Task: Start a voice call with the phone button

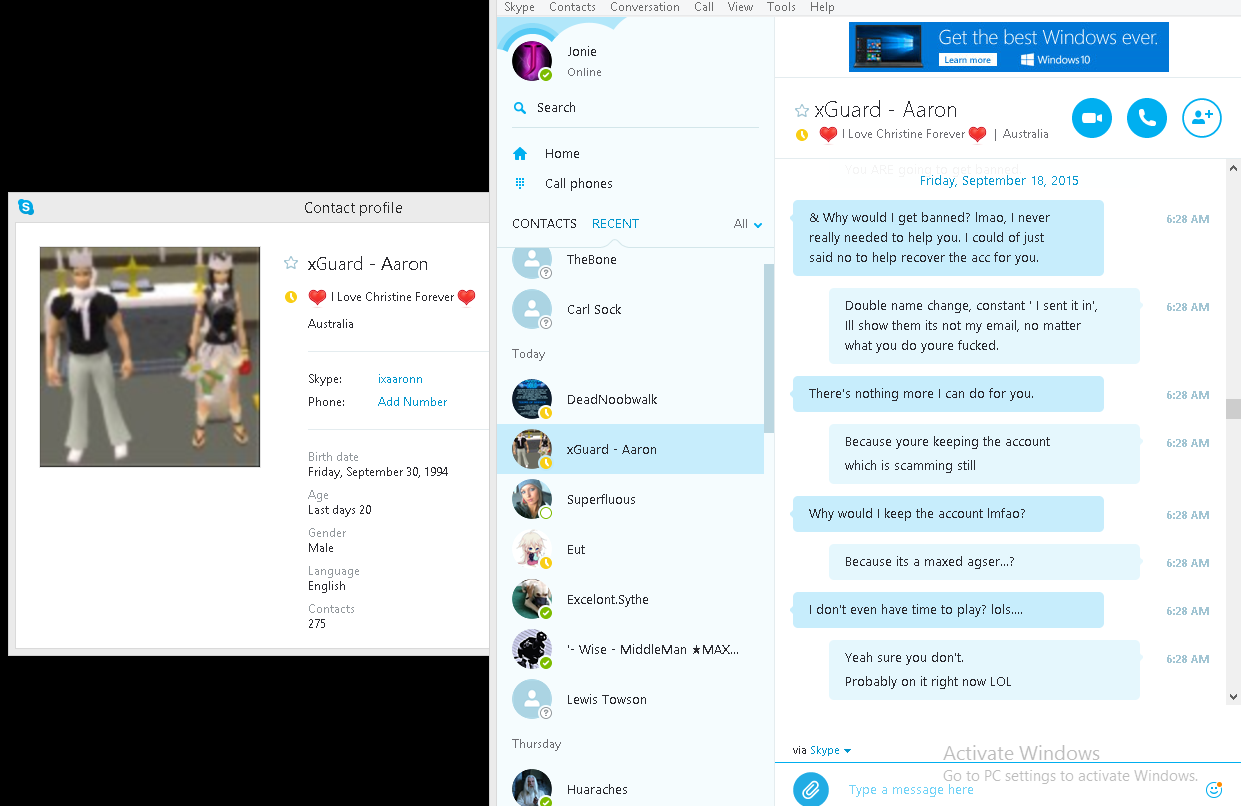Action: (x=1146, y=118)
